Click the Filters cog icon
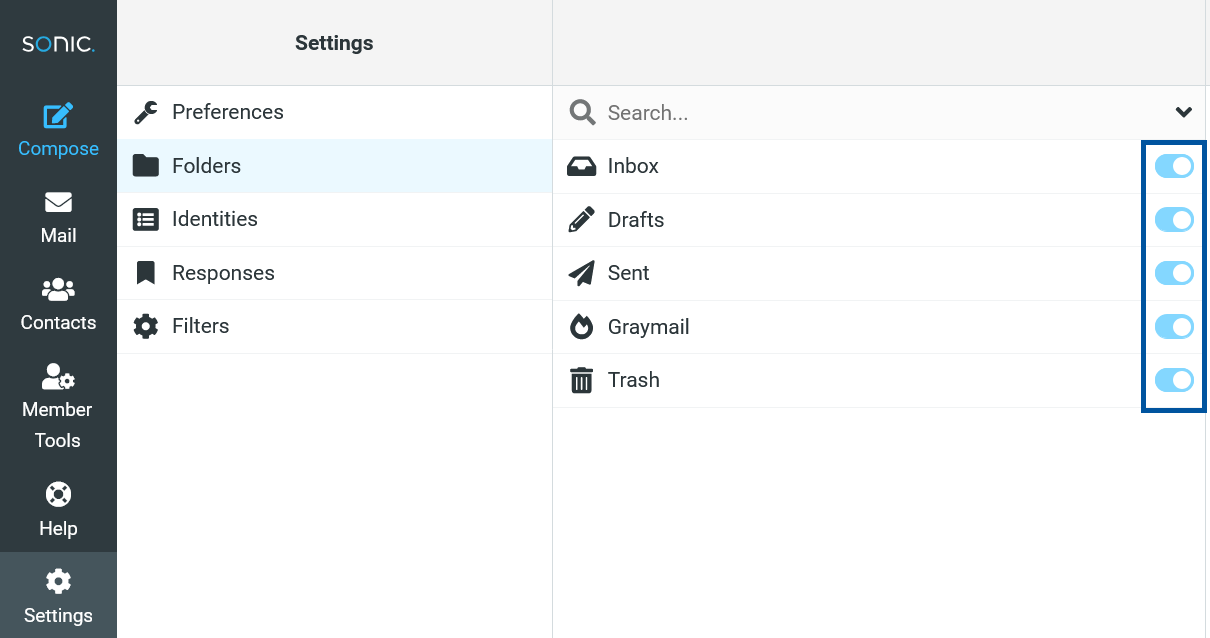The height and width of the screenshot is (638, 1210). pyautogui.click(x=146, y=326)
